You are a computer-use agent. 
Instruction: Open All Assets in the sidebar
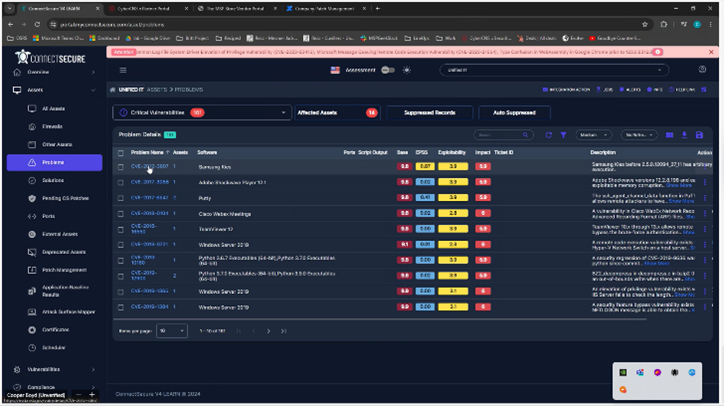coord(54,109)
